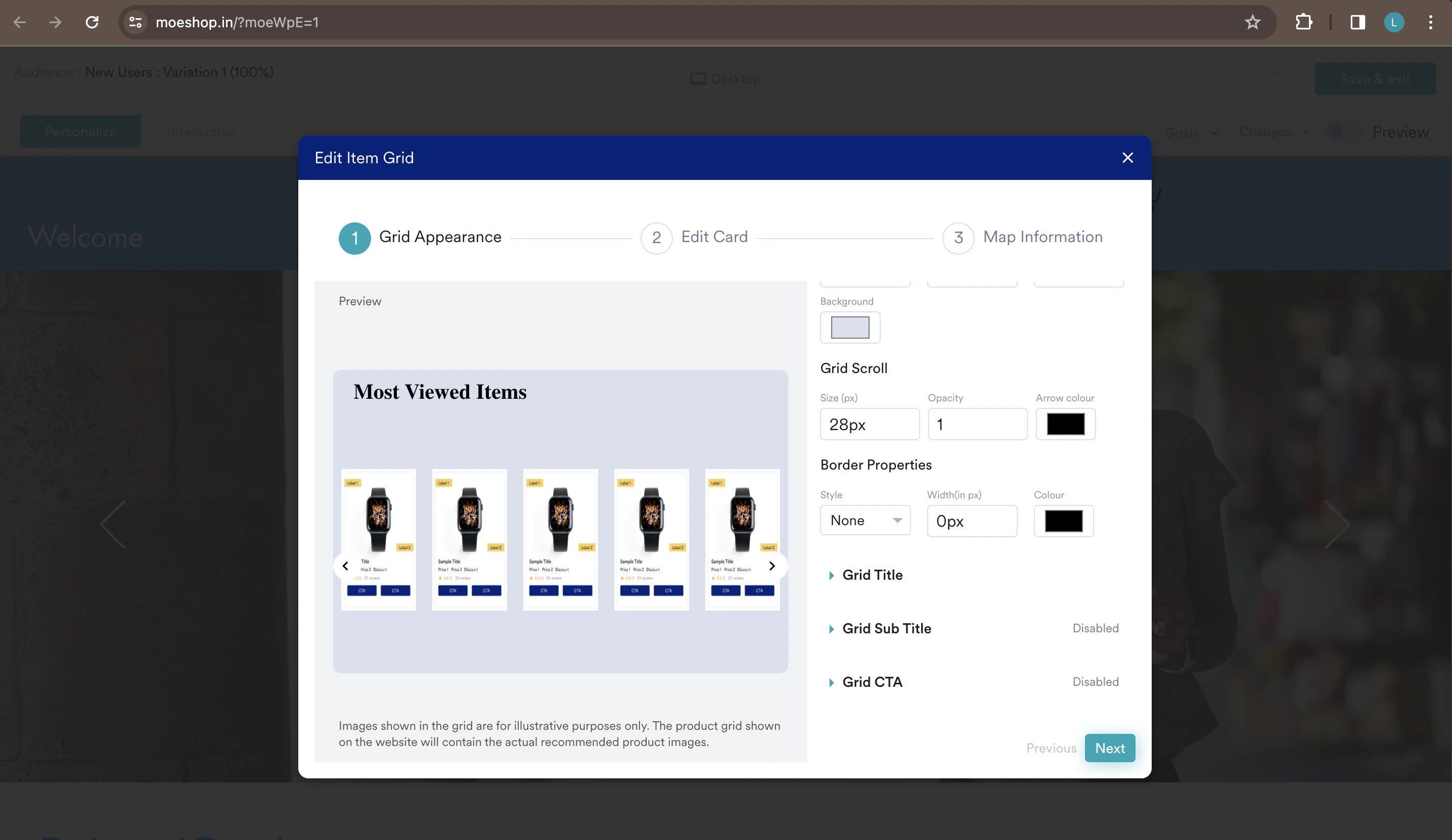
Task: Open the browser side panel
Action: (x=1357, y=22)
